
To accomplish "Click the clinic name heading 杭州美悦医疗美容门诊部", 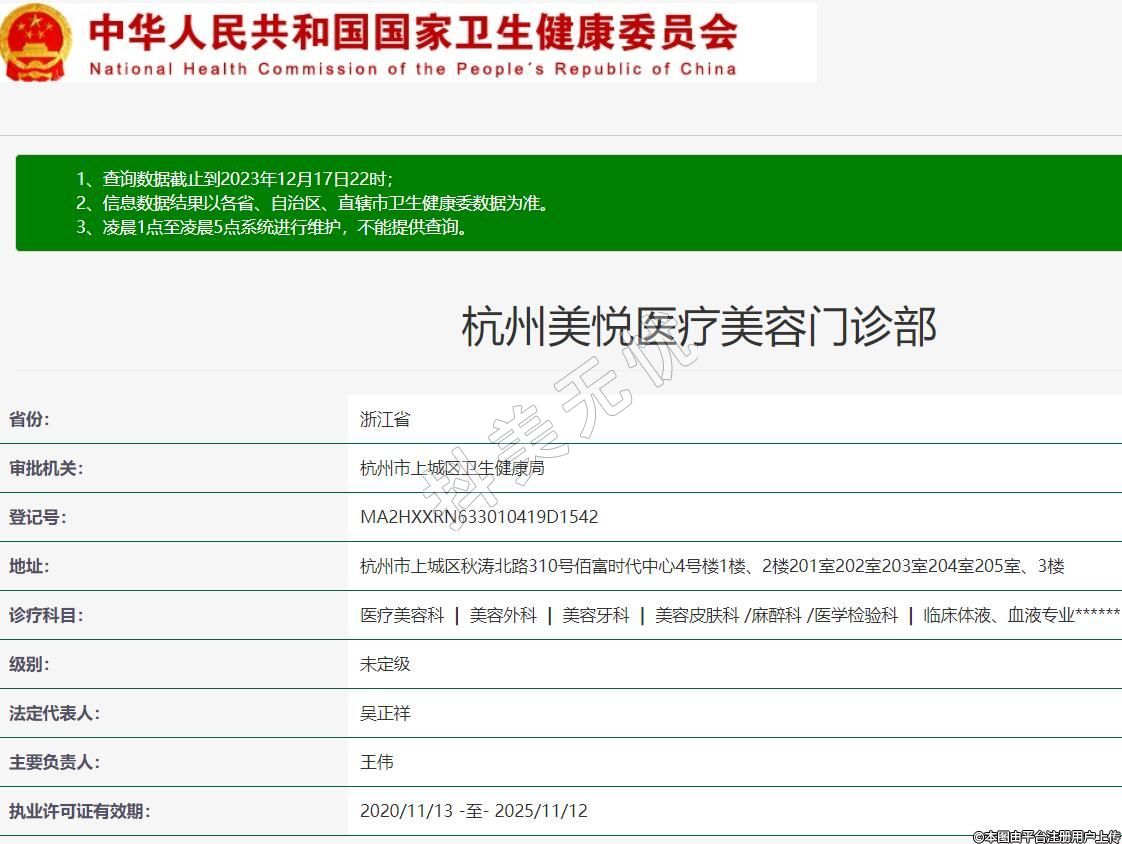I will 698,327.
